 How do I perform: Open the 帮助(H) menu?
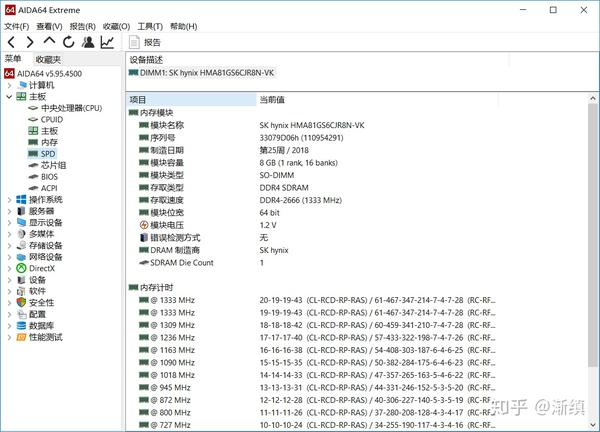[184, 26]
